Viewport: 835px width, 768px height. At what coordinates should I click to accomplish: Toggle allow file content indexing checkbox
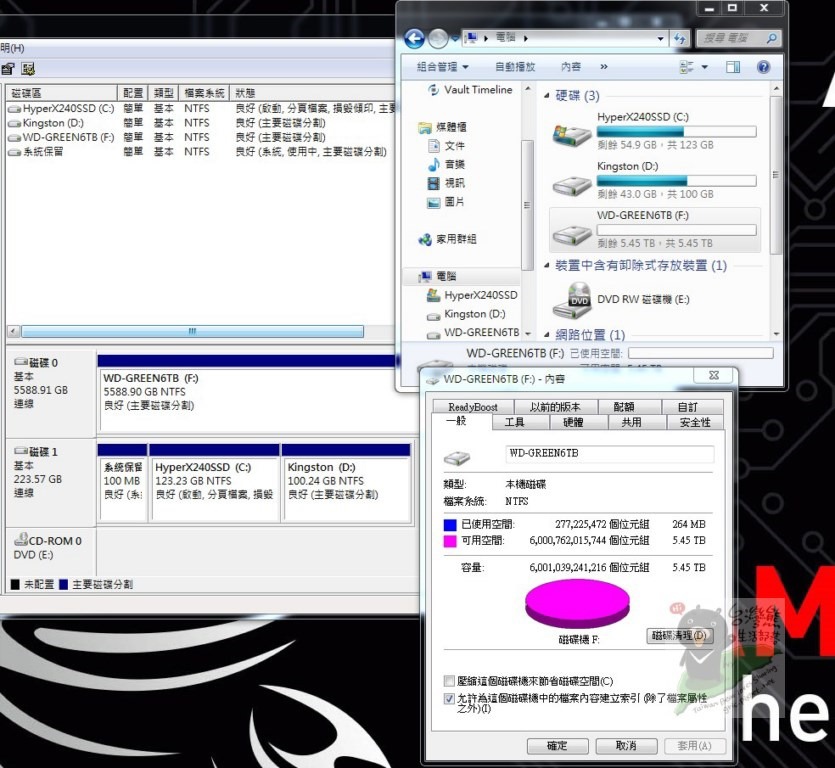[449, 698]
